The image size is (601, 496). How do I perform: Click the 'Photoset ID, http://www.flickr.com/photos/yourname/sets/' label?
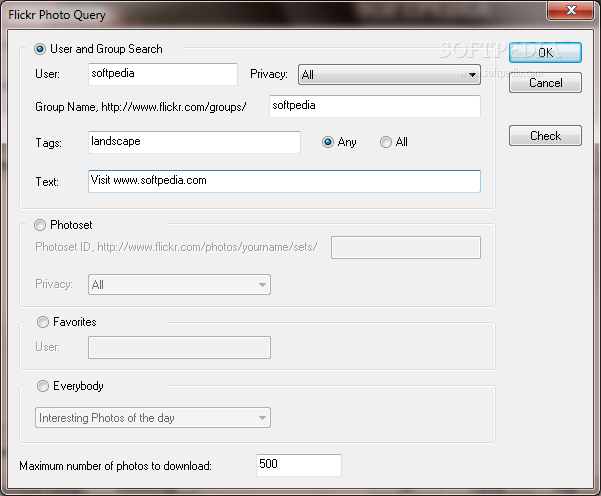coord(176,247)
